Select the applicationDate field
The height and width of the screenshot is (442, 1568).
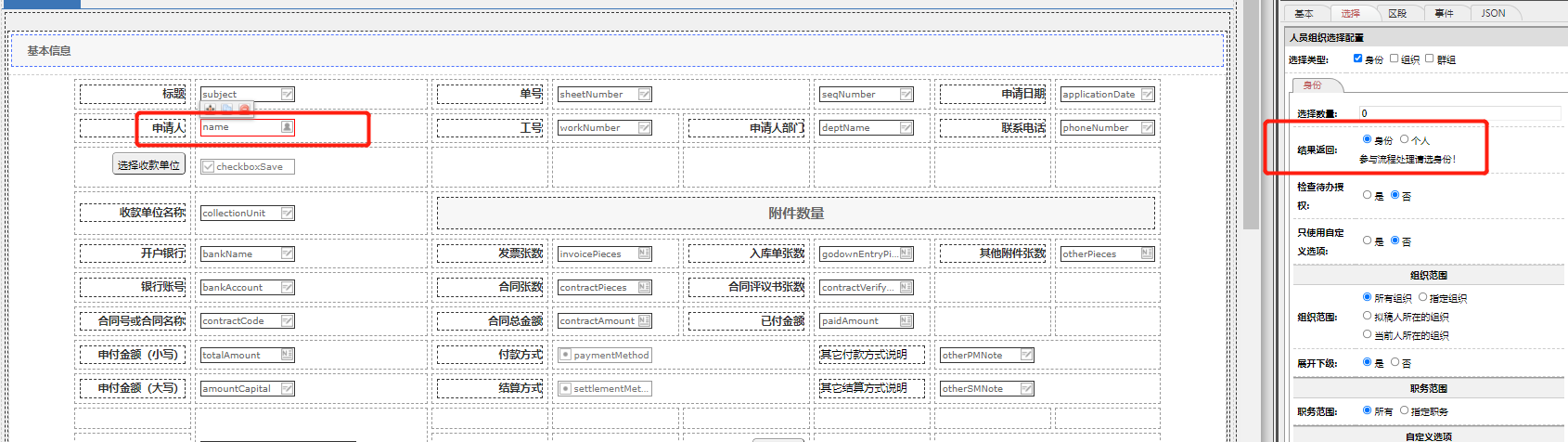[1108, 94]
